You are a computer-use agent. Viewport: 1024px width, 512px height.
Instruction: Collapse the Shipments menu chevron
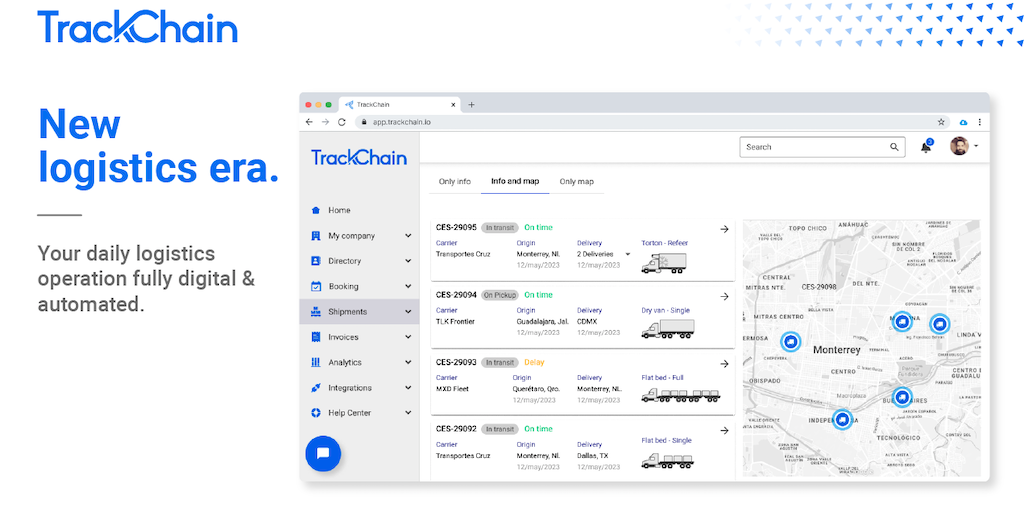[408, 312]
